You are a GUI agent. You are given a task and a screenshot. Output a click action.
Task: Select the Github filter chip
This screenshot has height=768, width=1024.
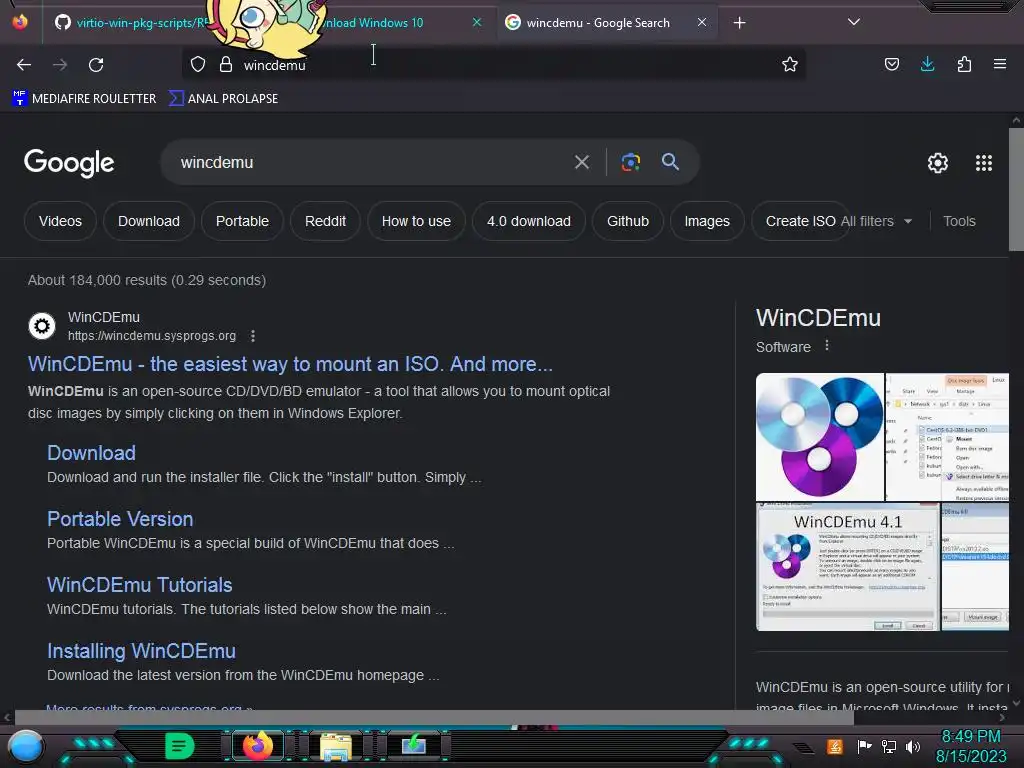[x=628, y=221]
